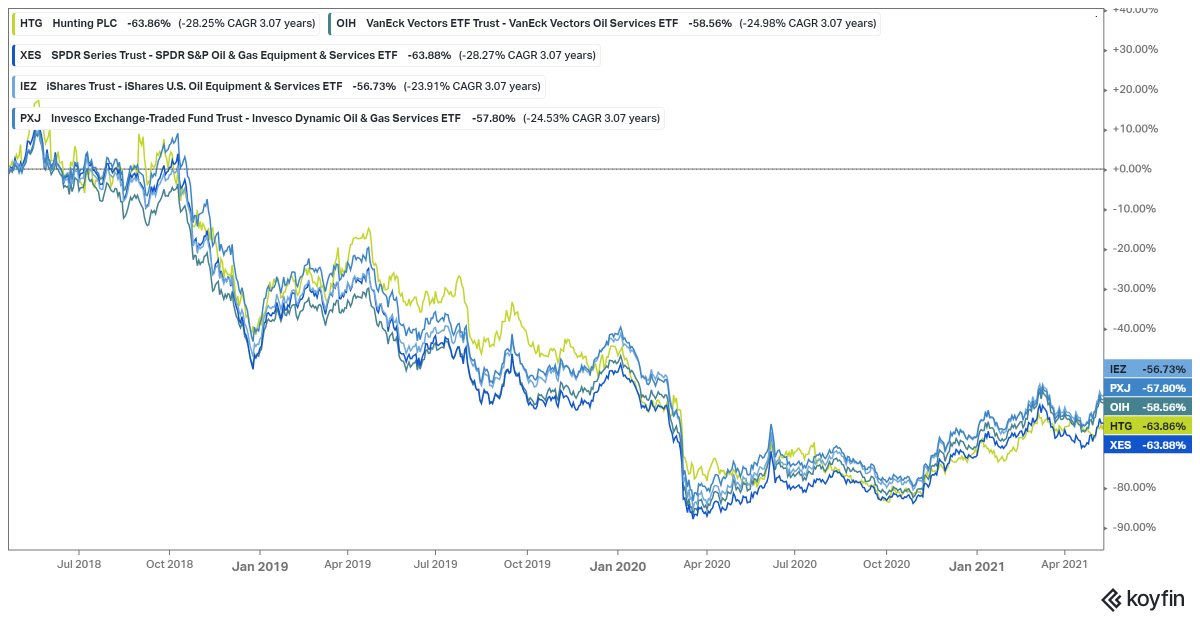Click the Oct 2019 axis label
This screenshot has height=620, width=1200.
[526, 565]
